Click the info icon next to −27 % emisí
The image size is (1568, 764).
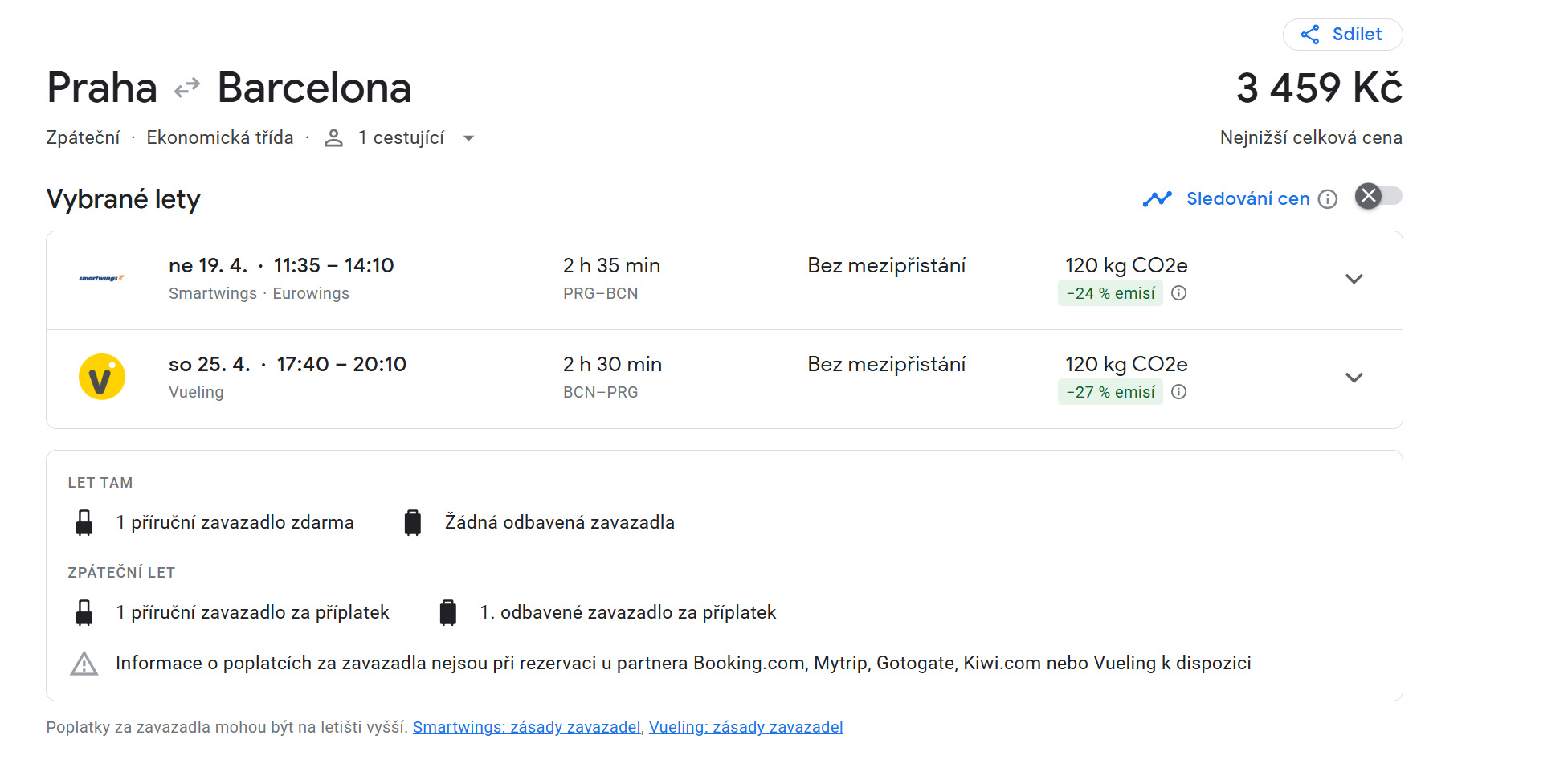pyautogui.click(x=1179, y=392)
